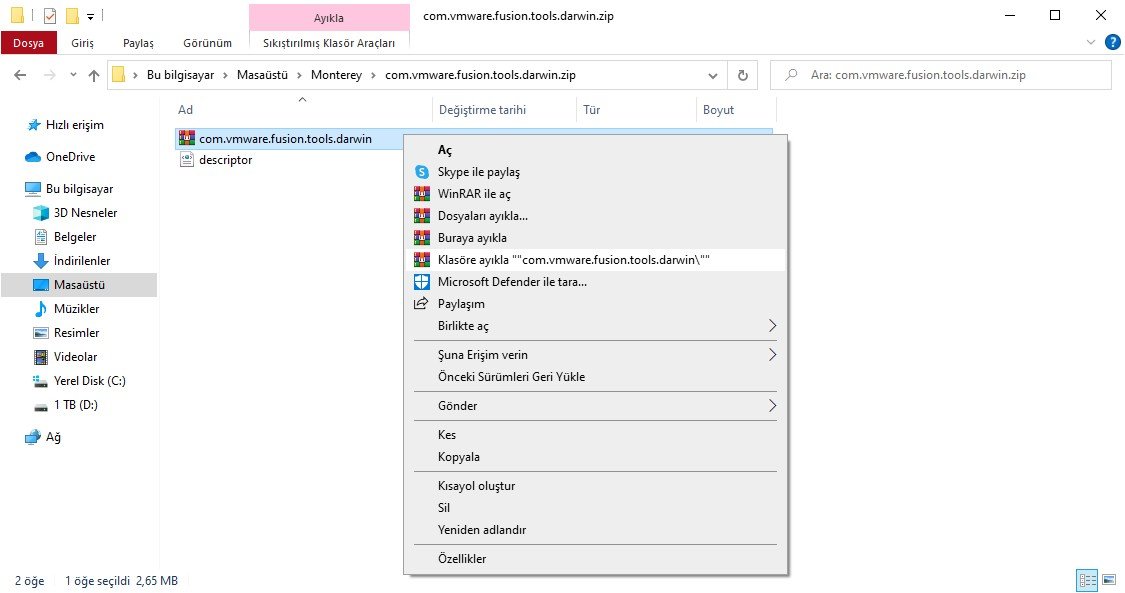Select Sil in the context menu
Screen dimensions: 1125x593
click(596, 508)
